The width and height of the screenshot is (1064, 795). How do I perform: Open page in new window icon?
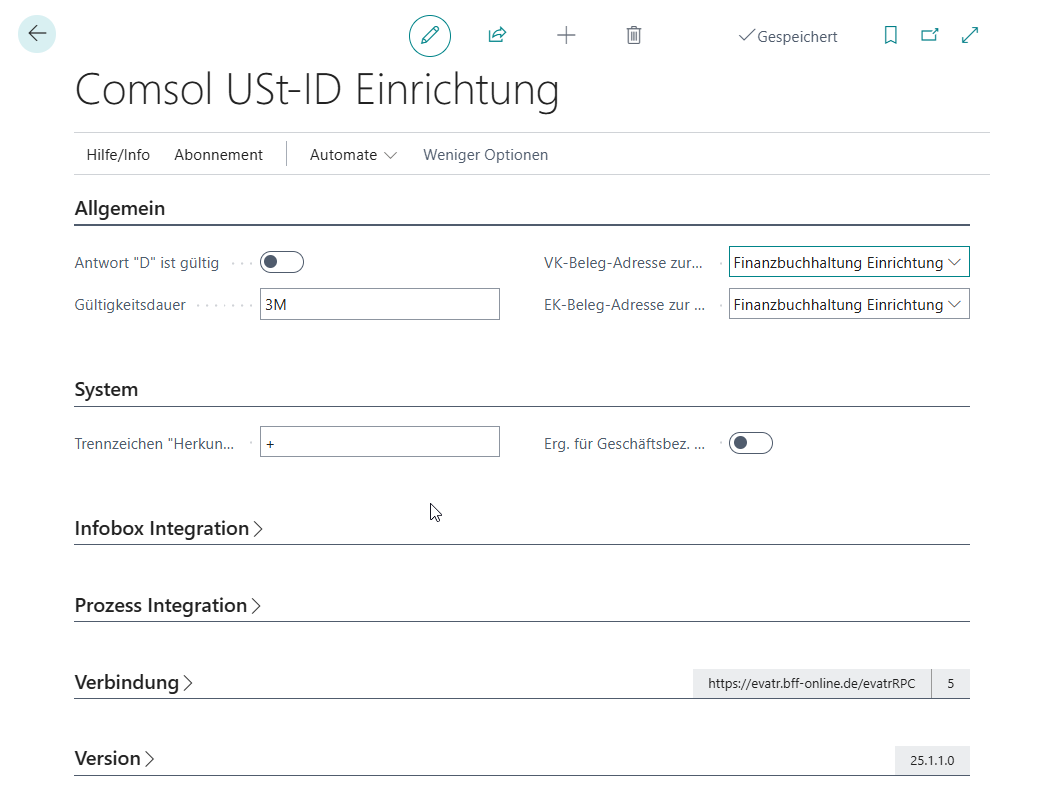930,35
